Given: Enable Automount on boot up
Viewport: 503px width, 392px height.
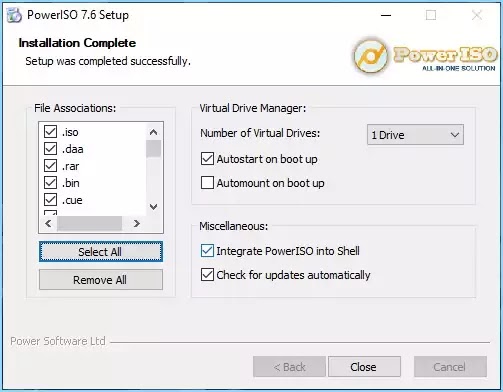Looking at the screenshot, I should click(207, 183).
